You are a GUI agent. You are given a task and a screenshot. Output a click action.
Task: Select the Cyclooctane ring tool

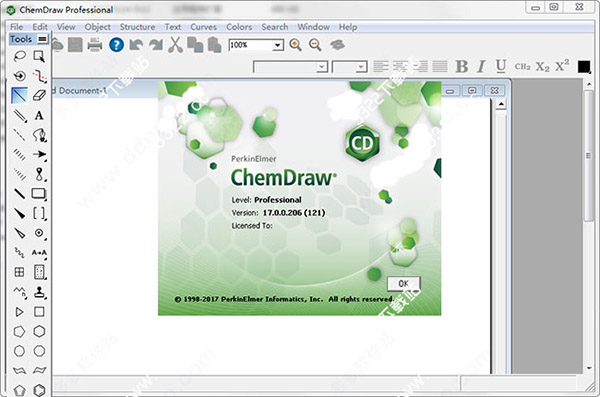tap(39, 351)
